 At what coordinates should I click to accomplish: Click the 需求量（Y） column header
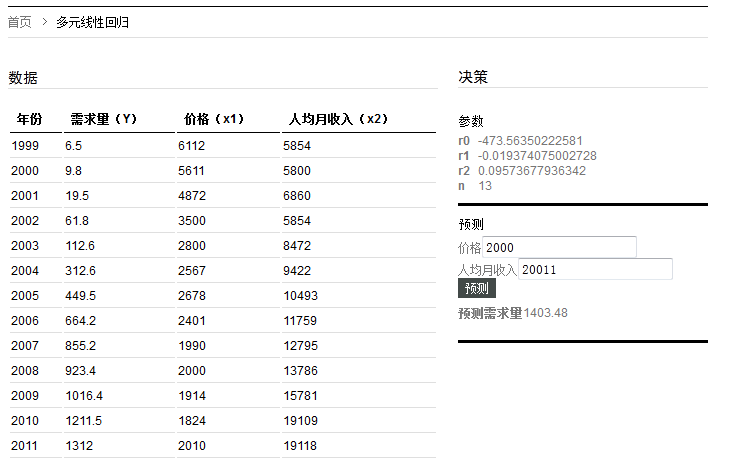(x=104, y=120)
